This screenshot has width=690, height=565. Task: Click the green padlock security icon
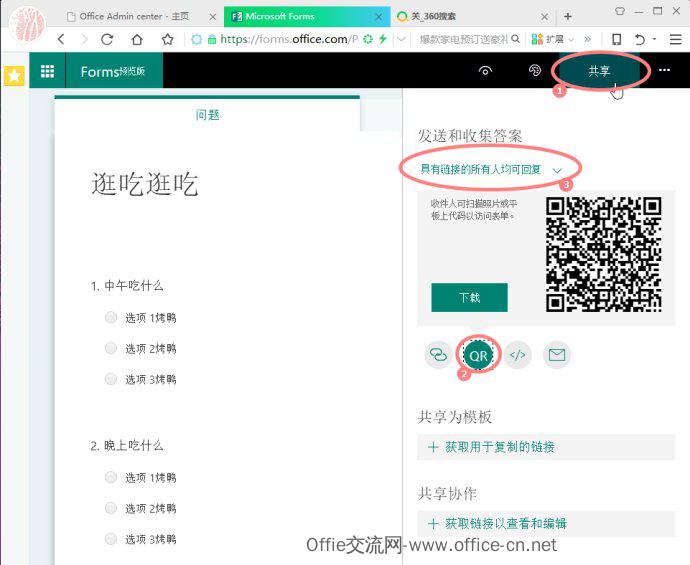212,40
